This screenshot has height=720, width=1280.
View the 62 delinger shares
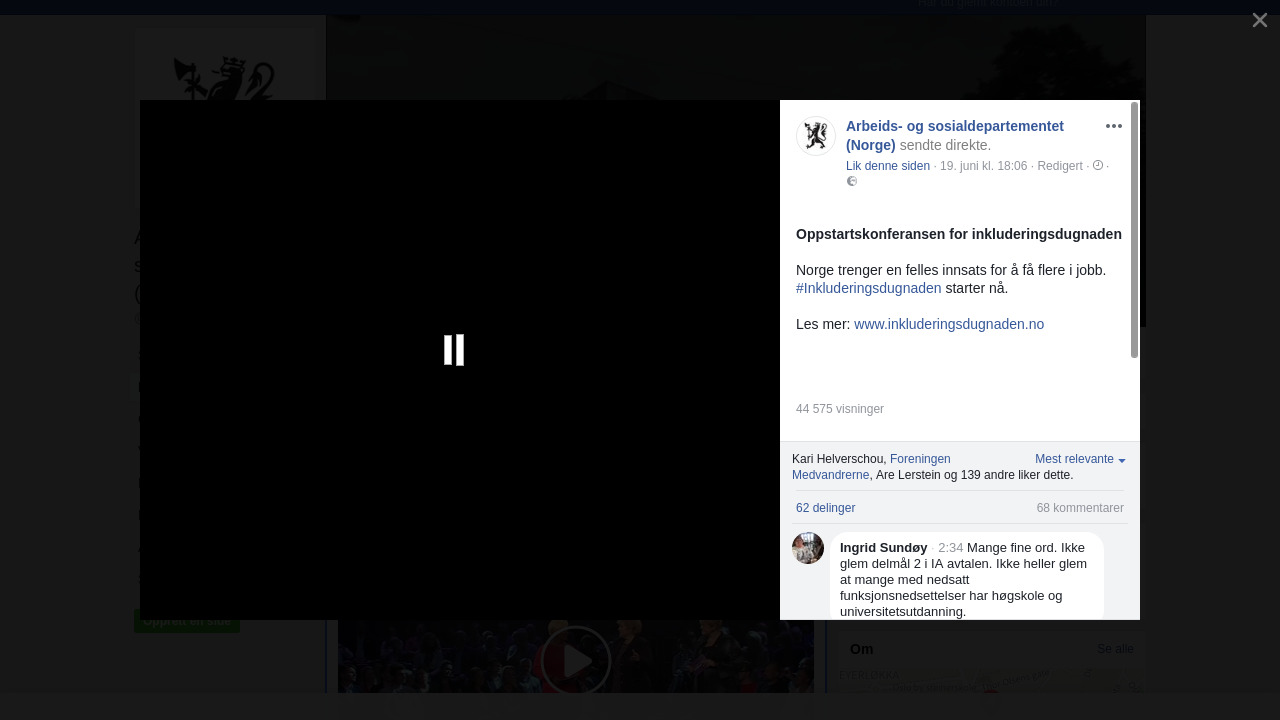click(x=826, y=508)
